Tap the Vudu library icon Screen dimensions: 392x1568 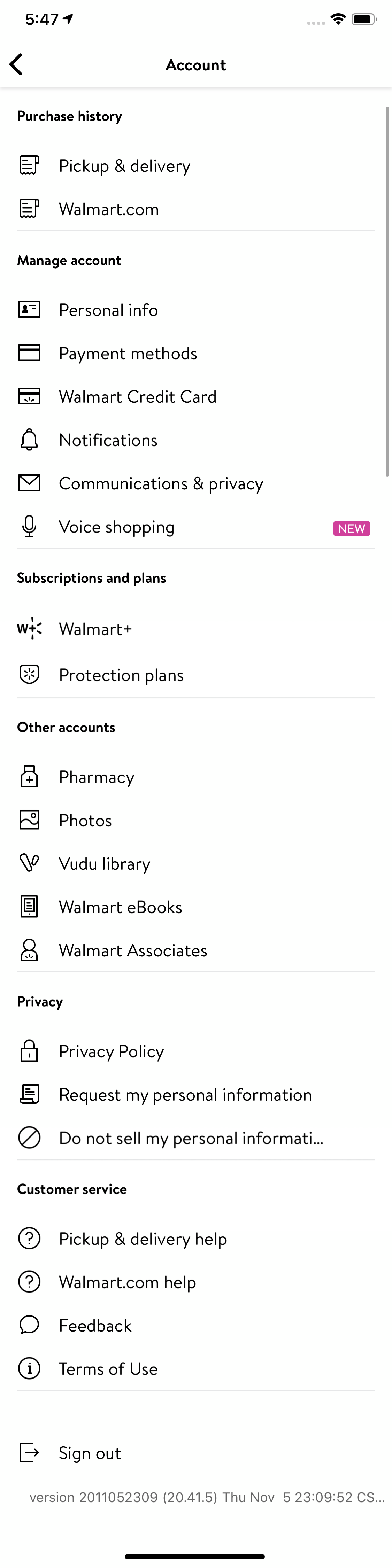tap(29, 863)
